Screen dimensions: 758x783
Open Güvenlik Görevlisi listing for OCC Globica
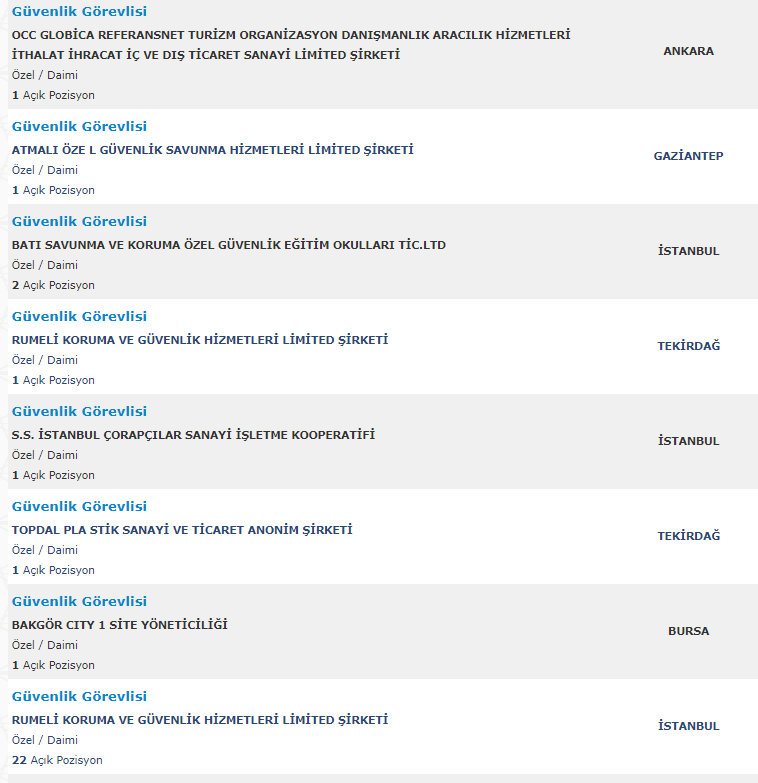coord(79,12)
